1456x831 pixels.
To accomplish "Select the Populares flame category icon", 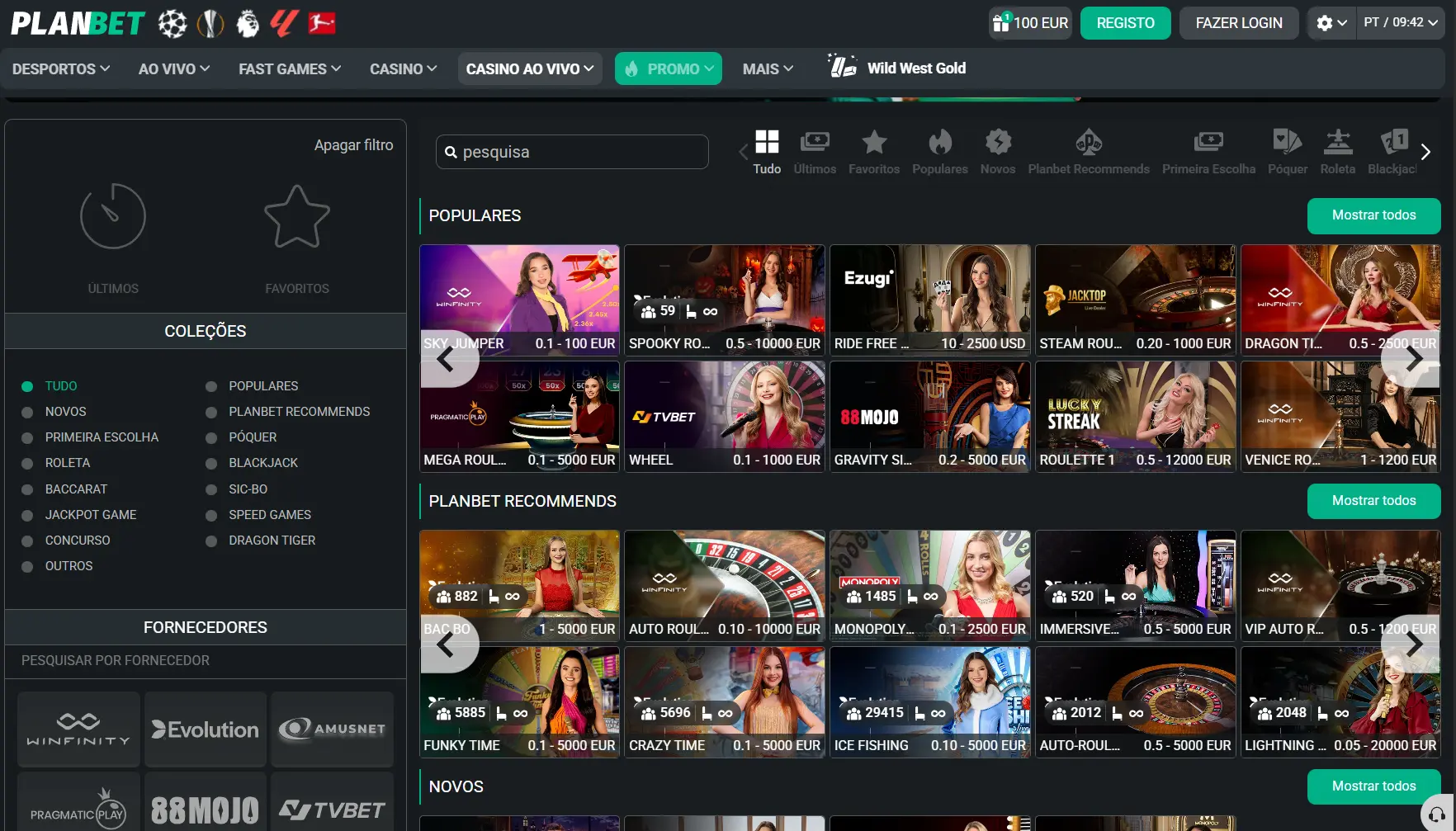I will pos(940,142).
